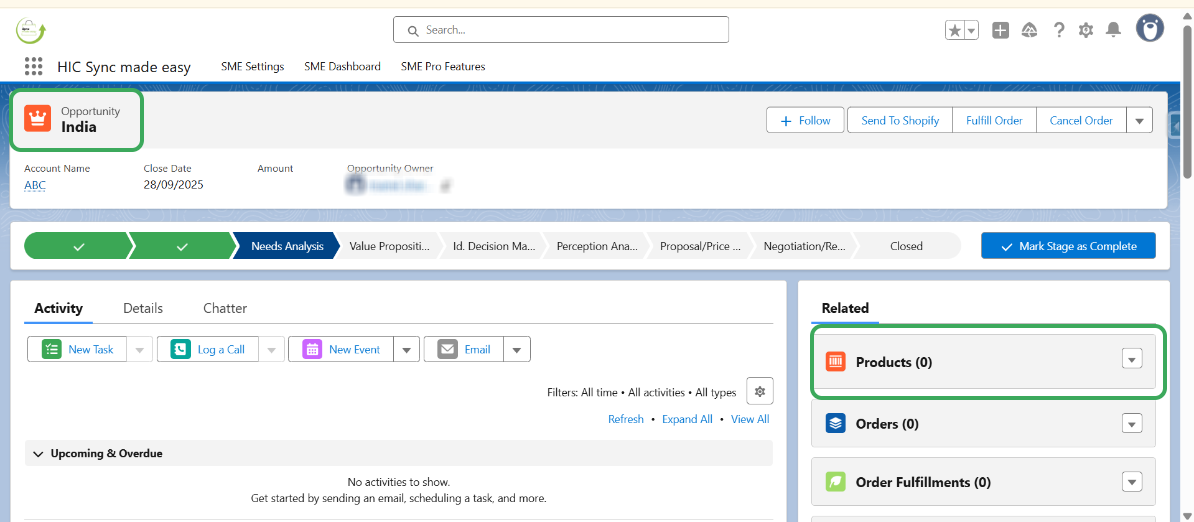Image resolution: width=1194 pixels, height=522 pixels.
Task: Open the setup gear icon
Action: tap(1086, 30)
